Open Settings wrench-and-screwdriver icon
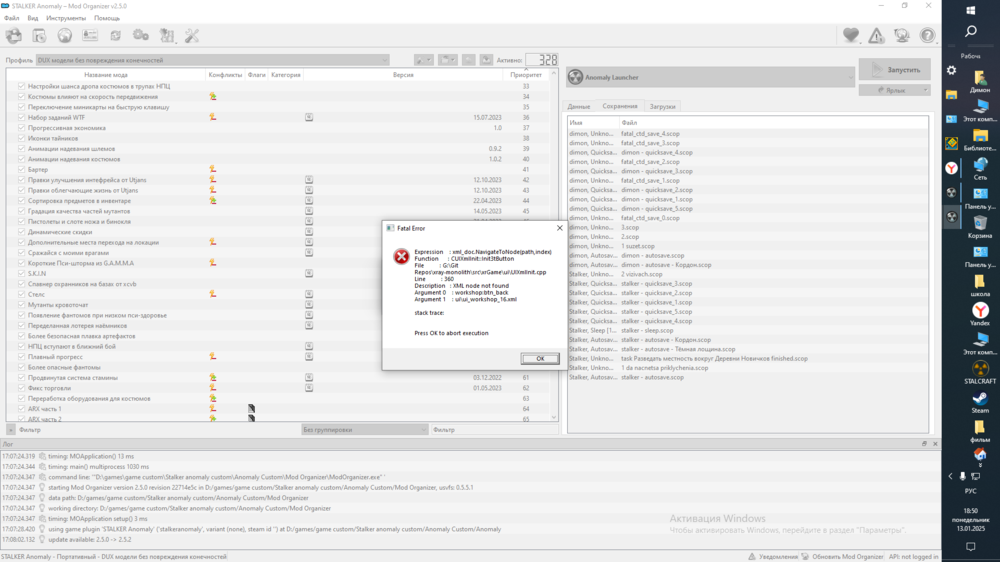The height and width of the screenshot is (562, 1000). pos(192,36)
